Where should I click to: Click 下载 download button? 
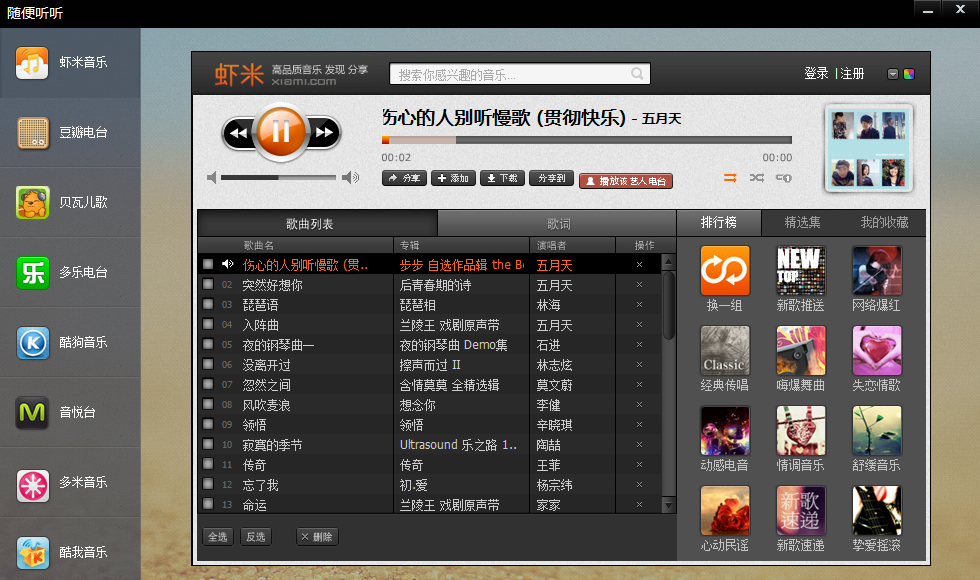pyautogui.click(x=502, y=178)
